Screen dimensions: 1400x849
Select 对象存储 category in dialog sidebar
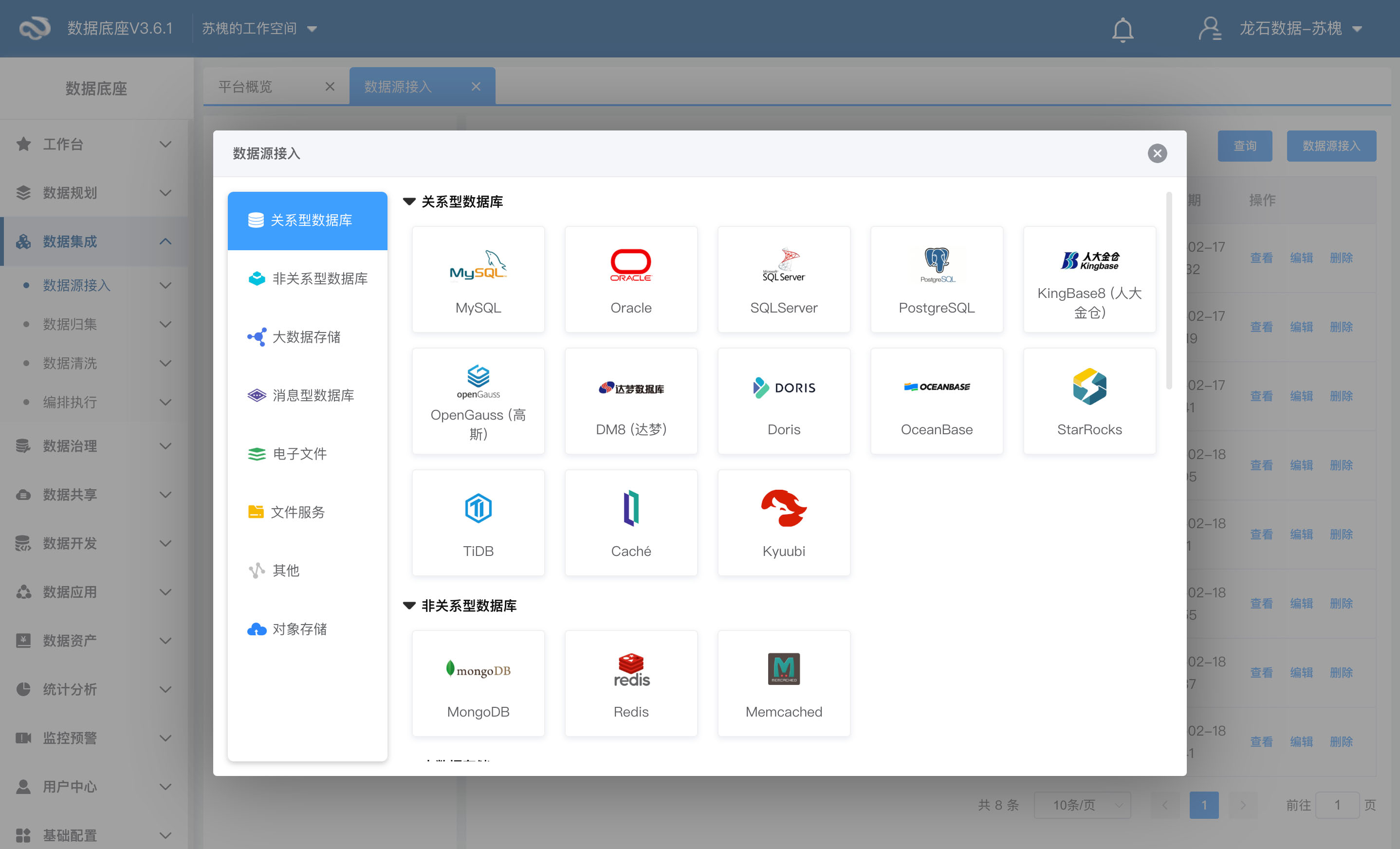300,629
